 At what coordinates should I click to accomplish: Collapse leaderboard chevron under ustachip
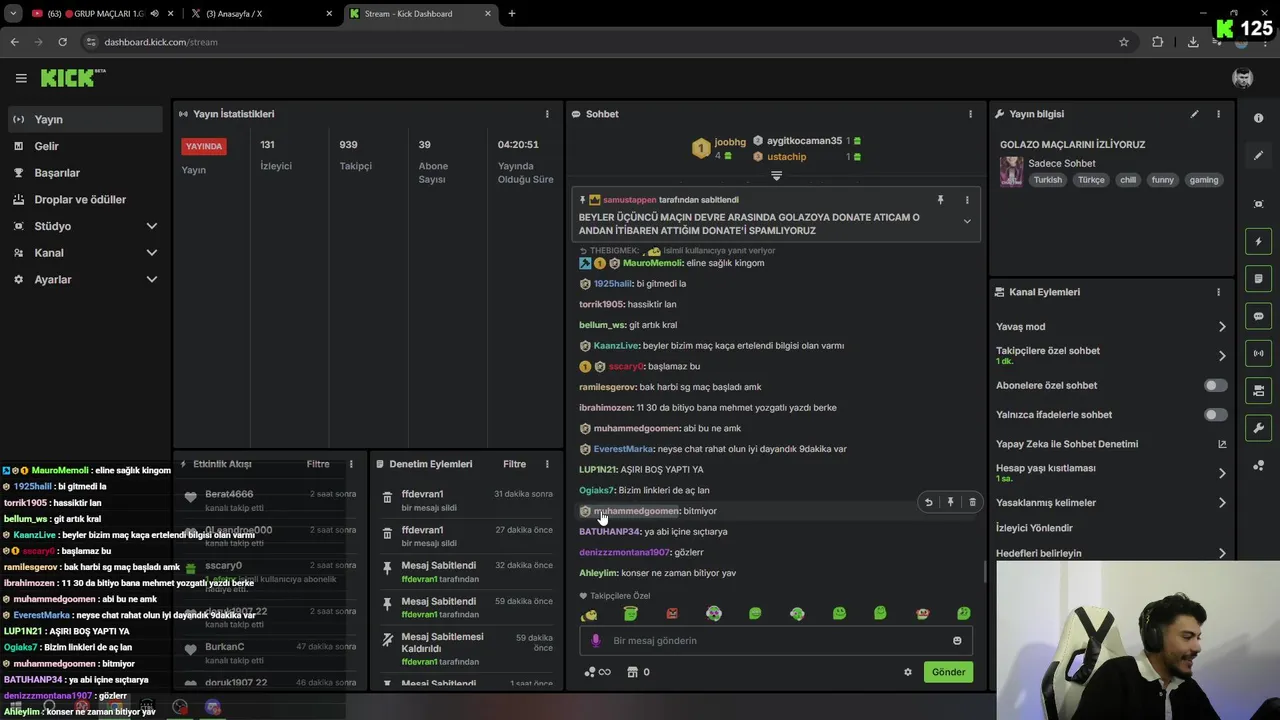click(x=776, y=176)
